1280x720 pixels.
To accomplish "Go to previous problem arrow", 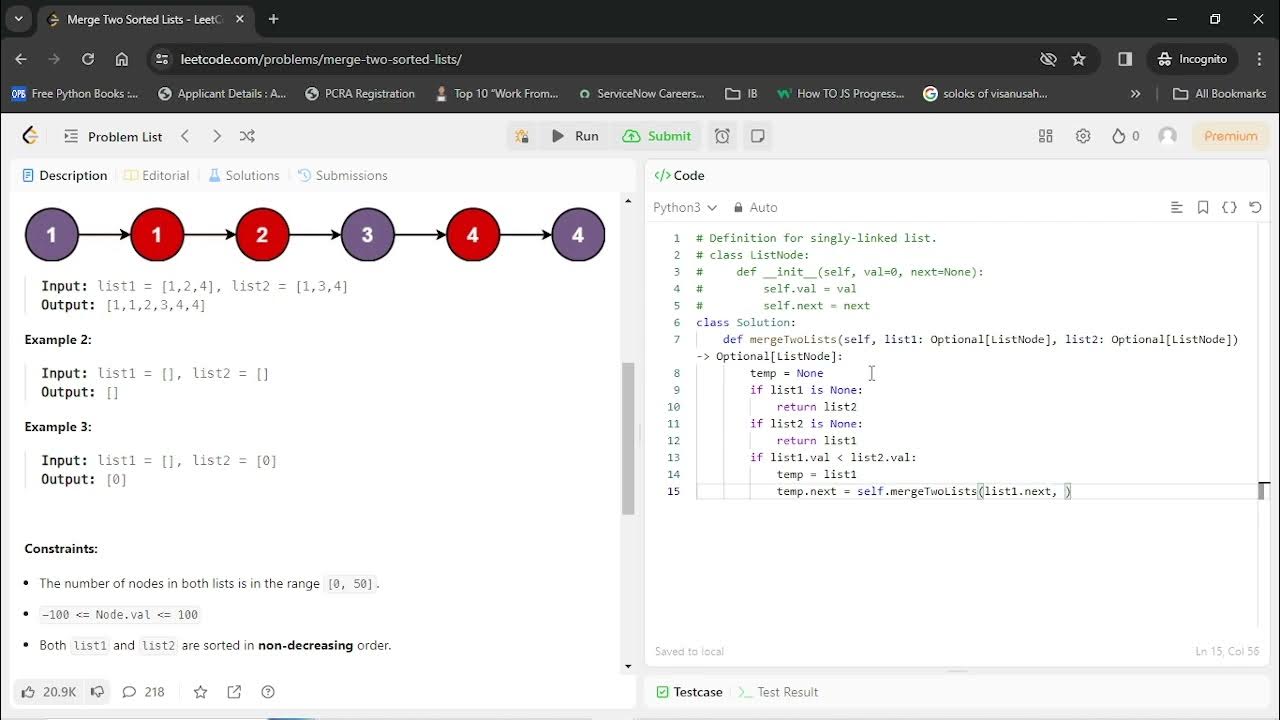I will pyautogui.click(x=185, y=136).
